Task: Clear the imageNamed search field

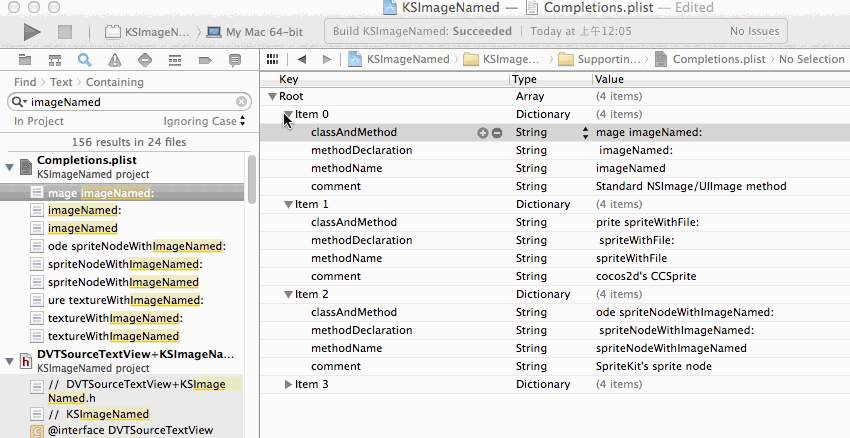Action: [x=241, y=102]
